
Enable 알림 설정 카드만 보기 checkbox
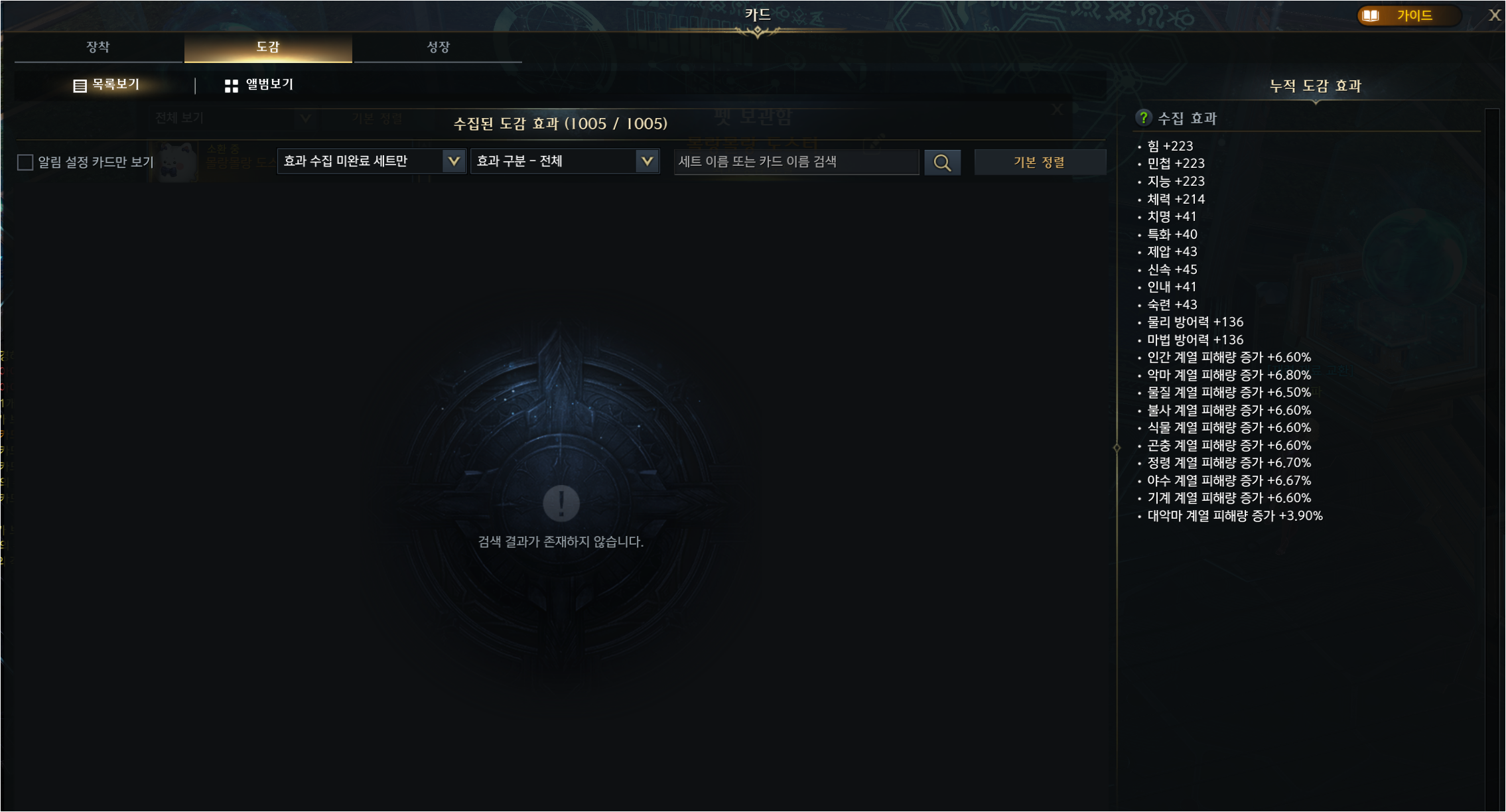click(25, 163)
